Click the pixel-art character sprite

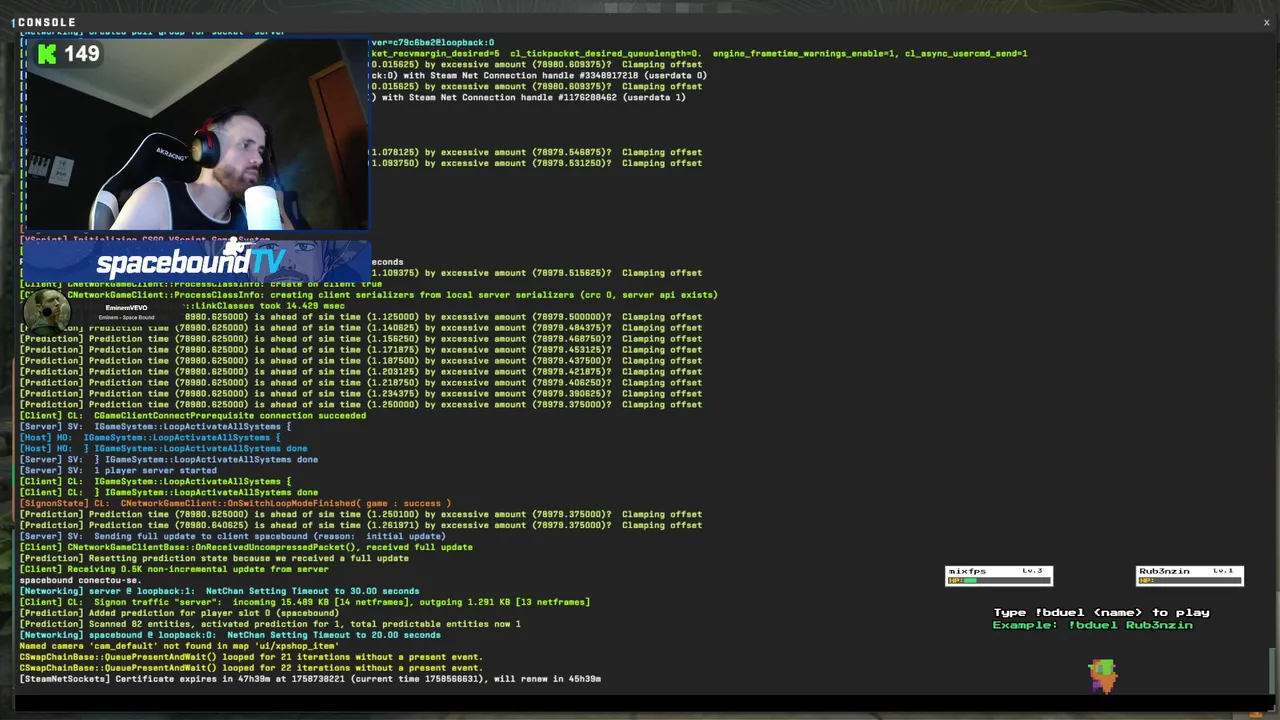coord(1102,675)
